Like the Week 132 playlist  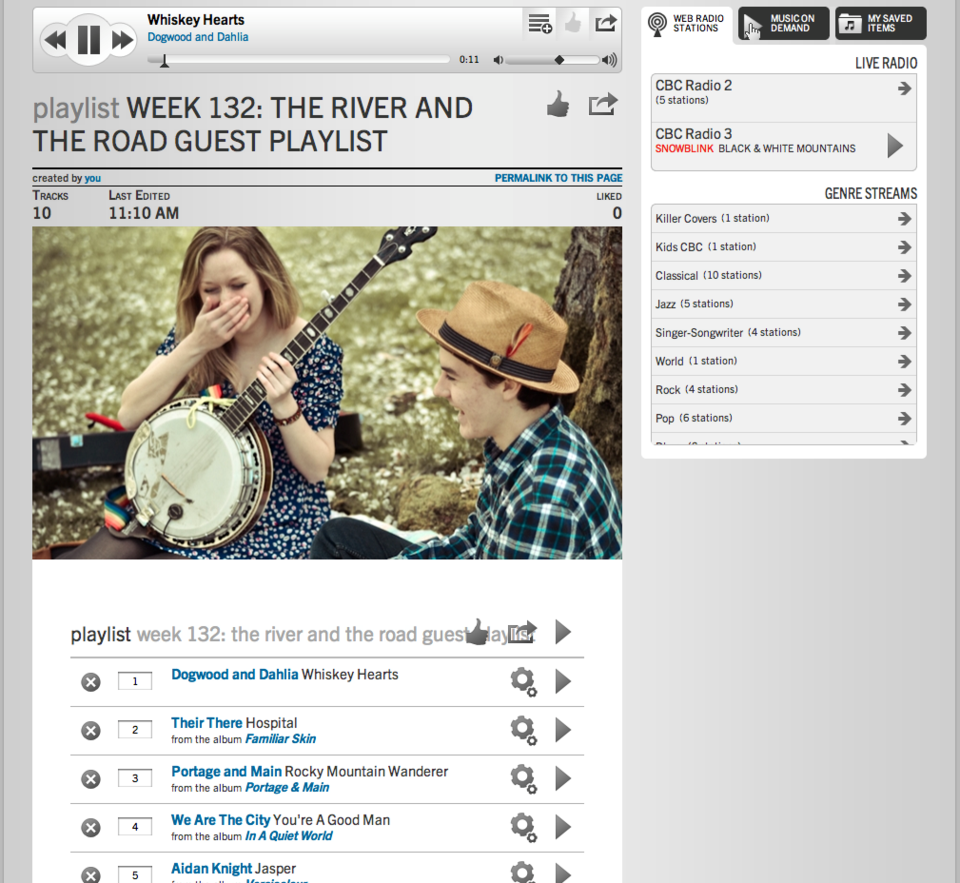558,104
